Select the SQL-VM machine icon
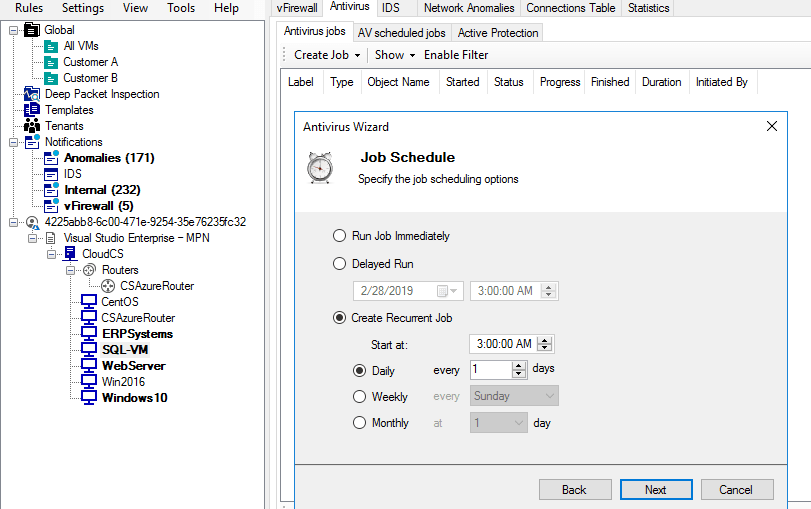Image resolution: width=811 pixels, height=509 pixels. pyautogui.click(x=89, y=350)
